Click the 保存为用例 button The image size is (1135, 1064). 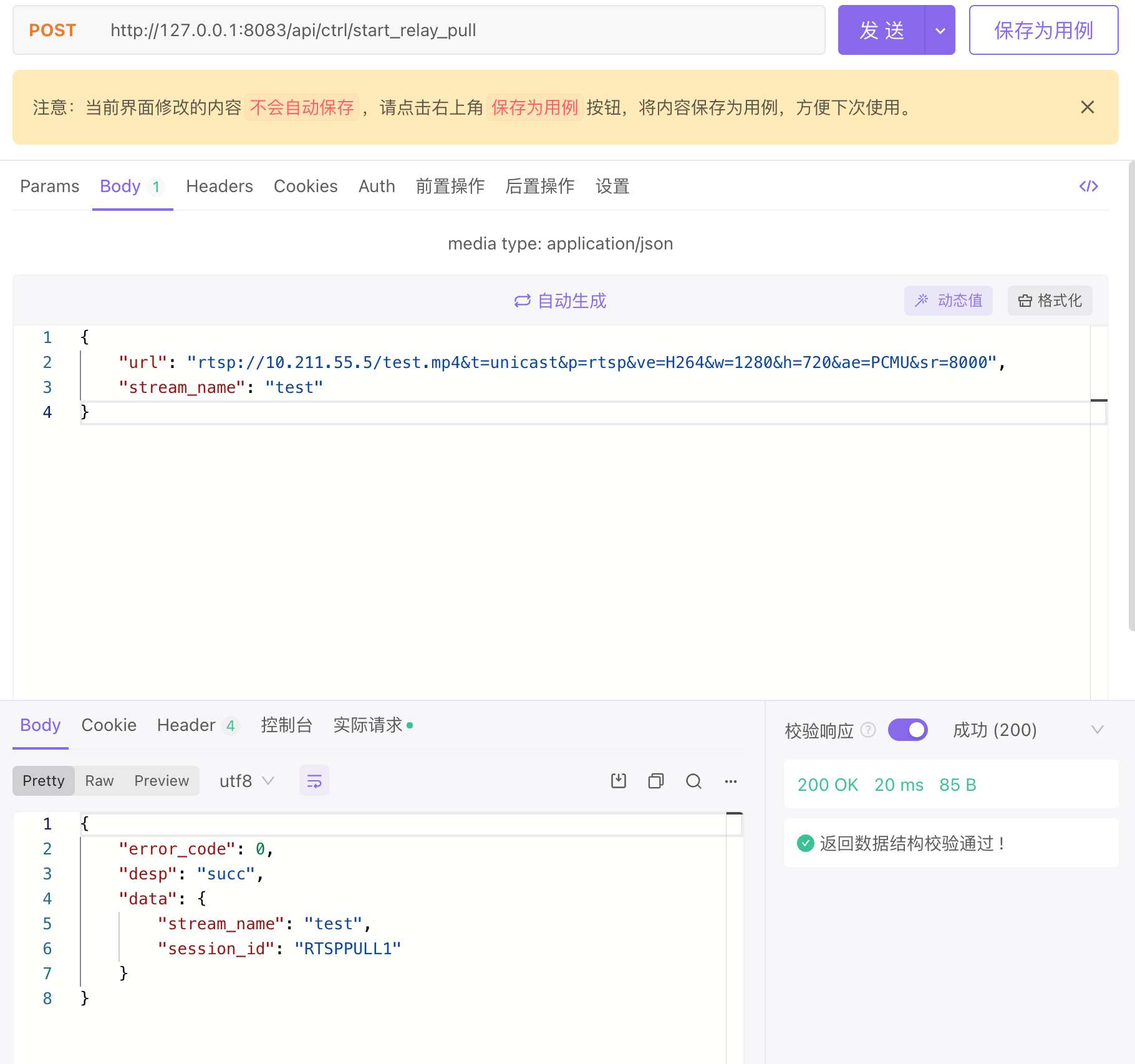click(x=1043, y=30)
